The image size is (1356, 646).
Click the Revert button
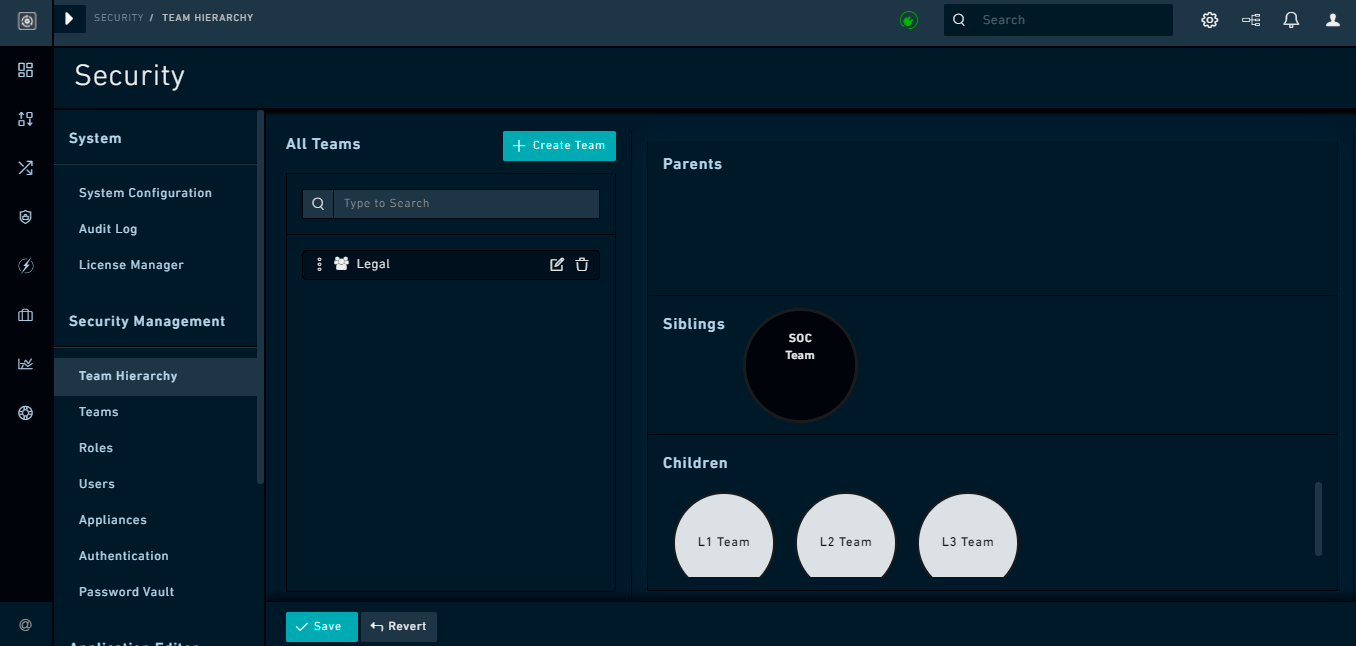pos(399,627)
